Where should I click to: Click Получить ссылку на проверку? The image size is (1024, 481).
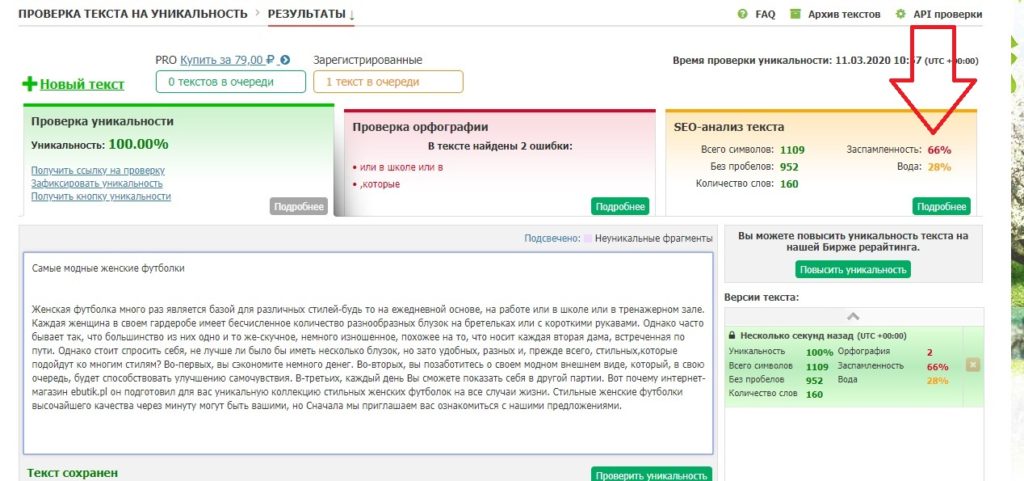[98, 170]
